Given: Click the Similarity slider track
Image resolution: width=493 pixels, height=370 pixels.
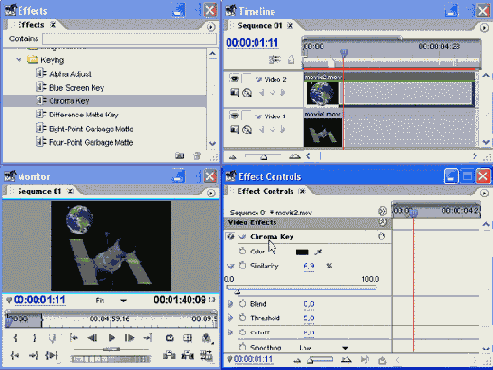Looking at the screenshot, I should tap(302, 288).
